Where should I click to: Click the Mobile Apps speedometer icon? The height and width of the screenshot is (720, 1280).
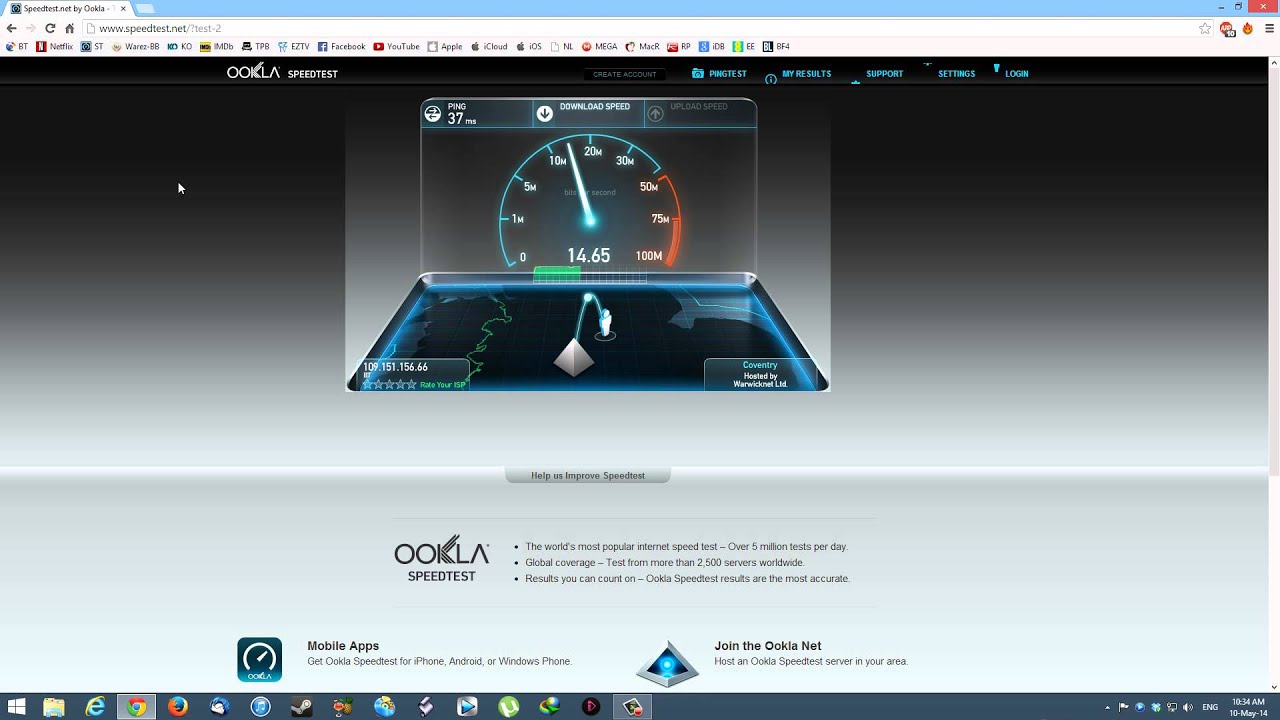click(x=259, y=660)
